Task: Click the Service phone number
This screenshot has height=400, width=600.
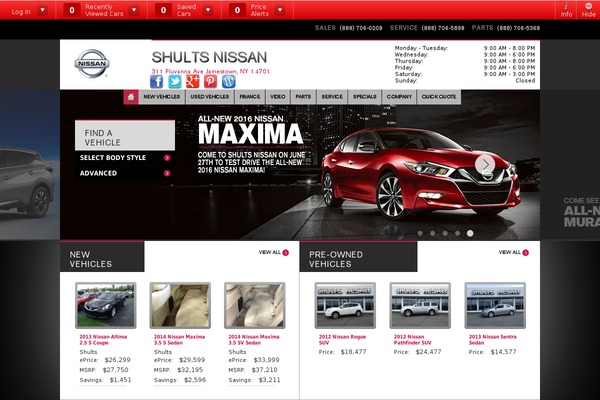Action: [443, 28]
